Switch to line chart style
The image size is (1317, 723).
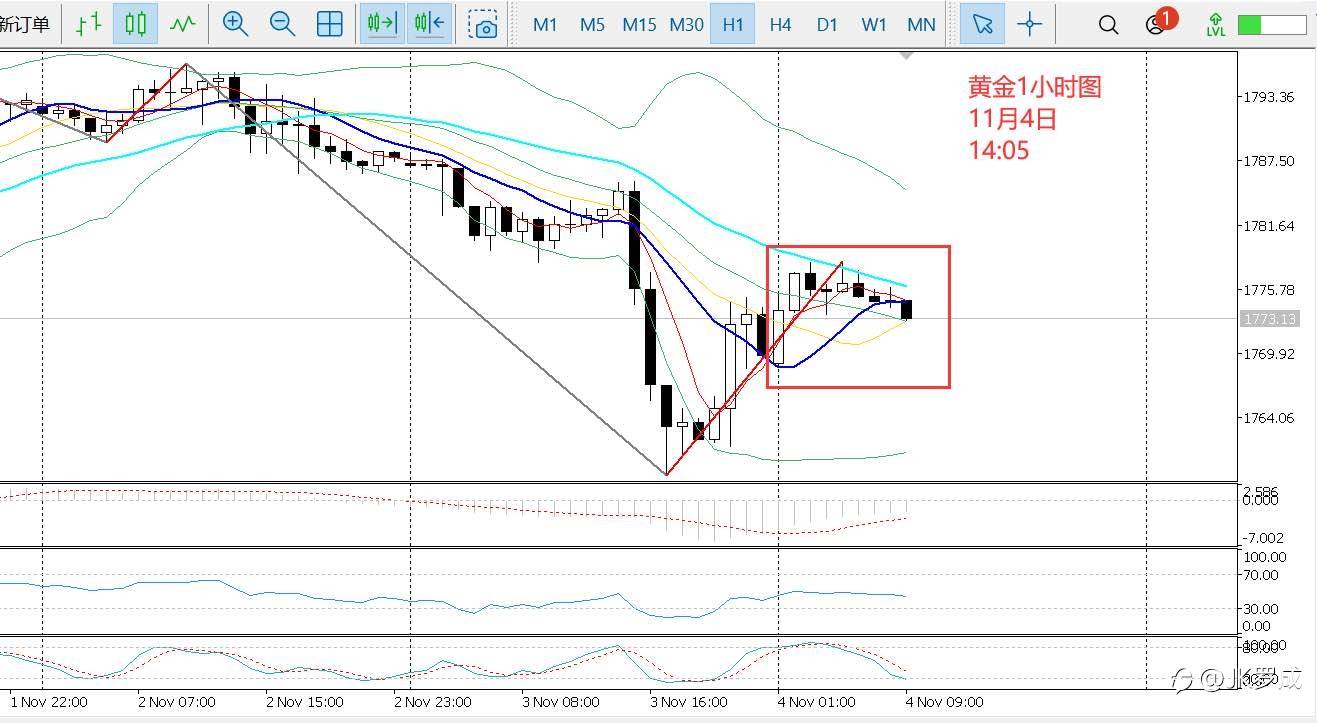182,24
